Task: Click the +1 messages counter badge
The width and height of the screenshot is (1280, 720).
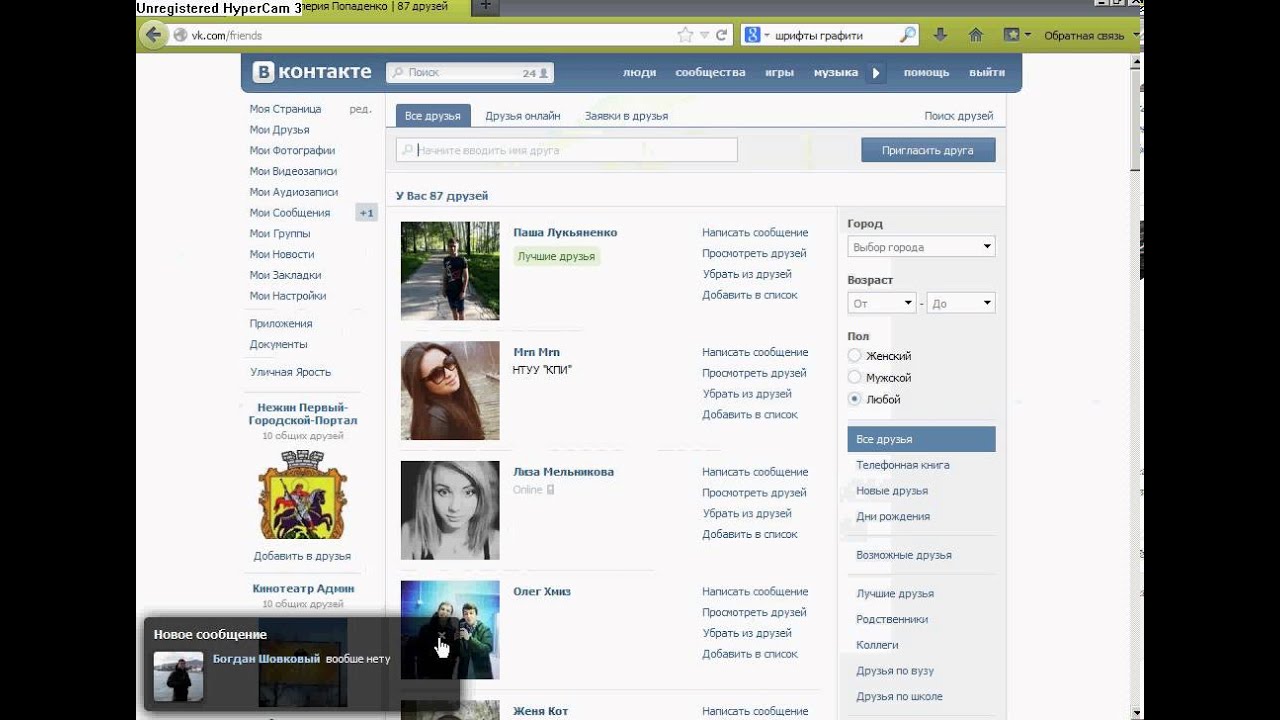Action: point(367,213)
